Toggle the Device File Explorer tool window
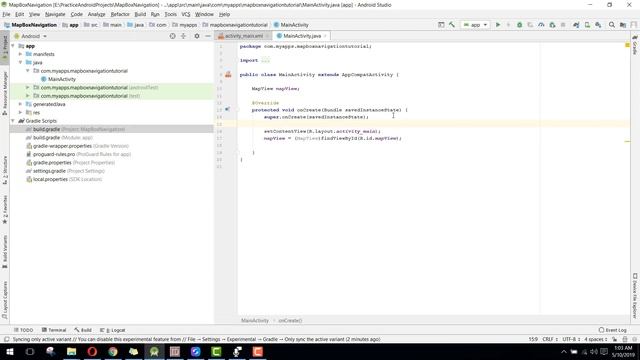Screen dimensions: 640x360 pos(635,296)
